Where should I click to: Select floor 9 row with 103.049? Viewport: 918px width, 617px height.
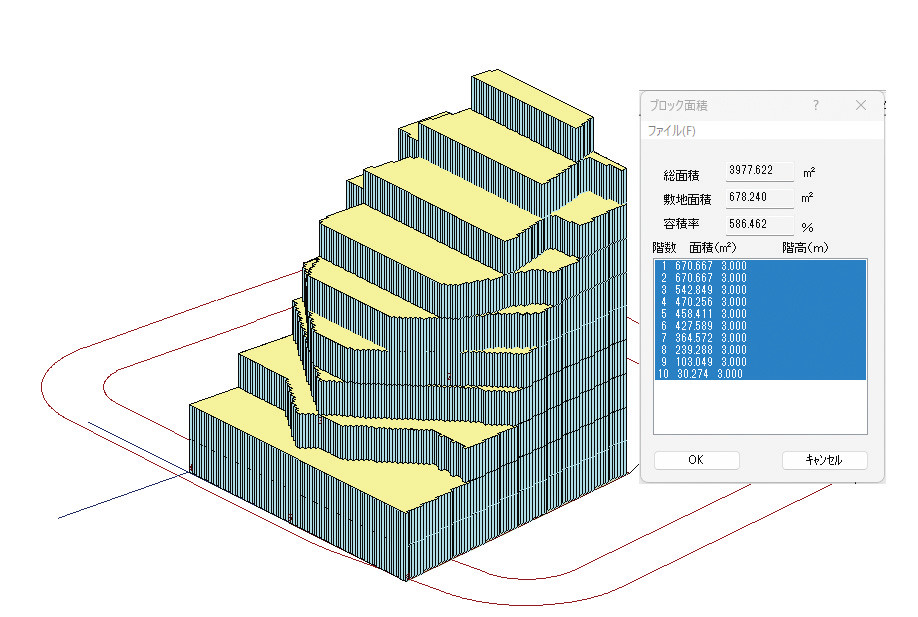tap(760, 362)
